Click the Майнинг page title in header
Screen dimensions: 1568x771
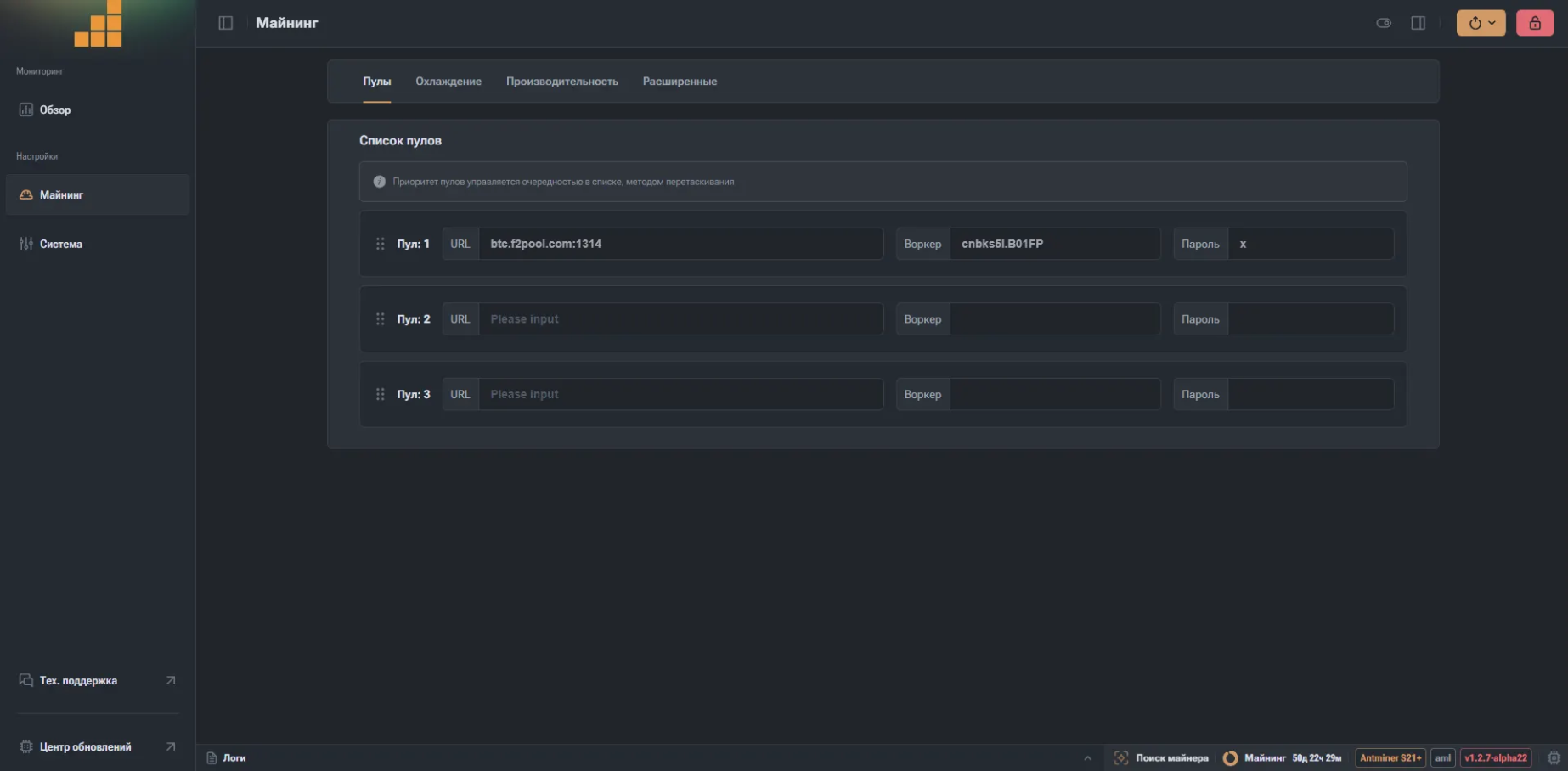click(x=287, y=23)
